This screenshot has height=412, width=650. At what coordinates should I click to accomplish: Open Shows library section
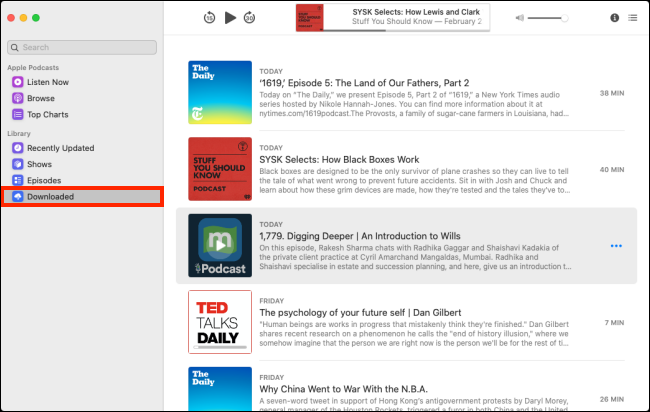pos(82,164)
